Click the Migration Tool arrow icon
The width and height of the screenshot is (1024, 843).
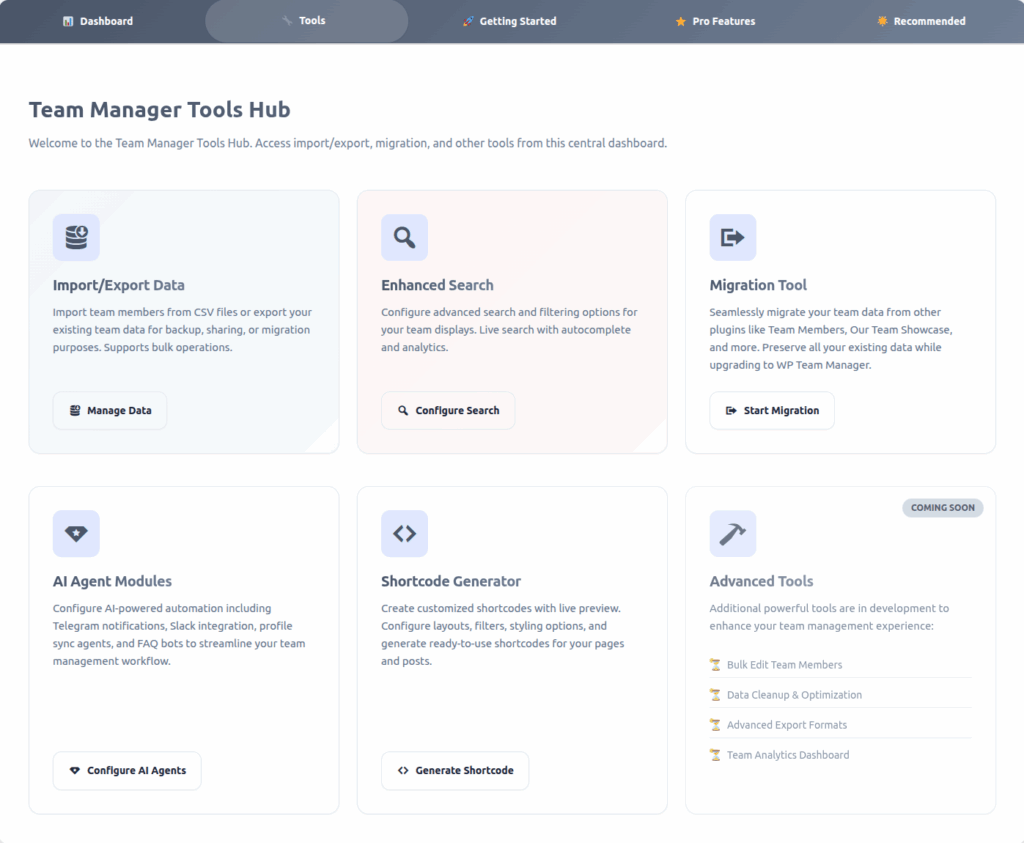[732, 238]
